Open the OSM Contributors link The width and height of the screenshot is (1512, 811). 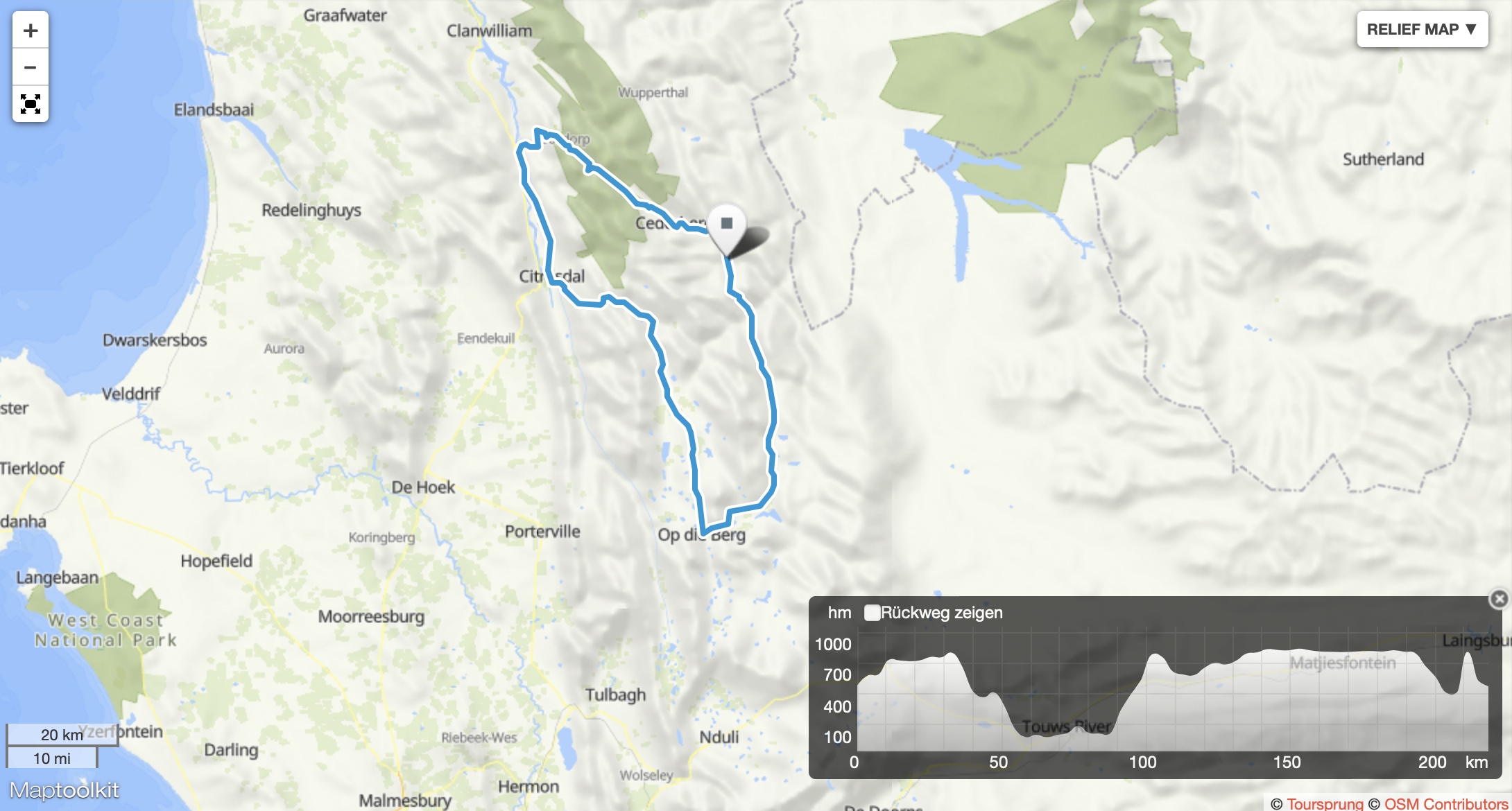point(1445,803)
